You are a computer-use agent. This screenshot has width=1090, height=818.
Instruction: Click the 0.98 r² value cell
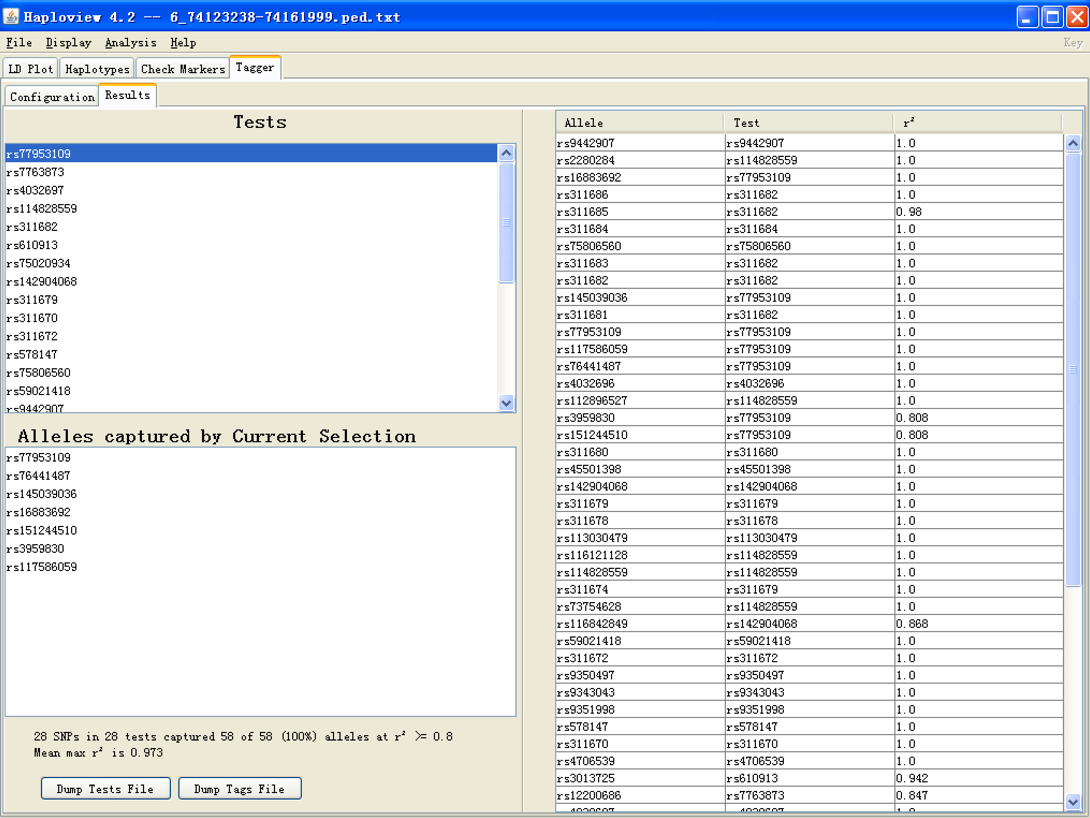[979, 211]
